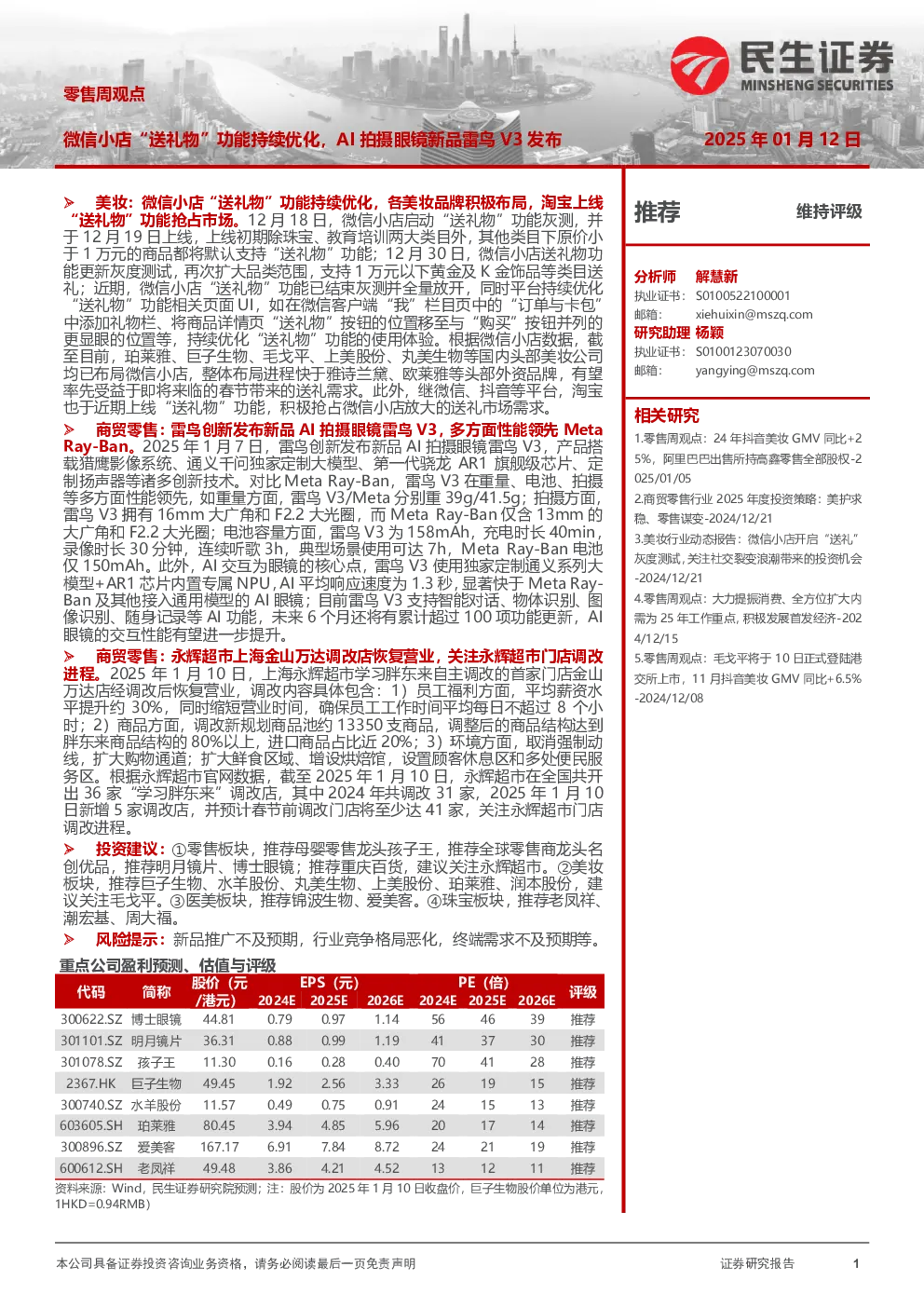Click the Minsheng Securities logo icon

pos(700,66)
